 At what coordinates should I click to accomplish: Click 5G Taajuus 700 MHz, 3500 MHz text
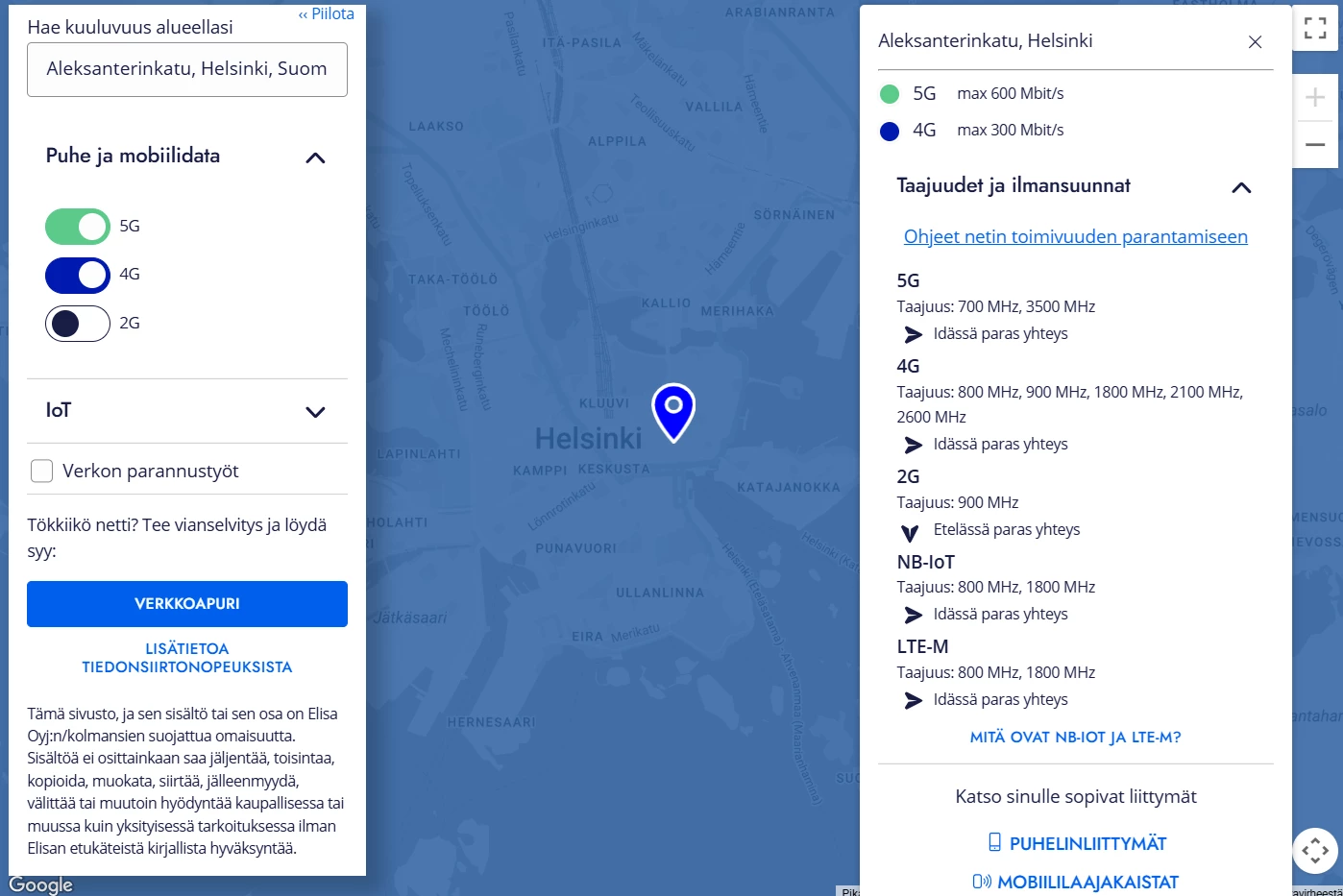[996, 306]
